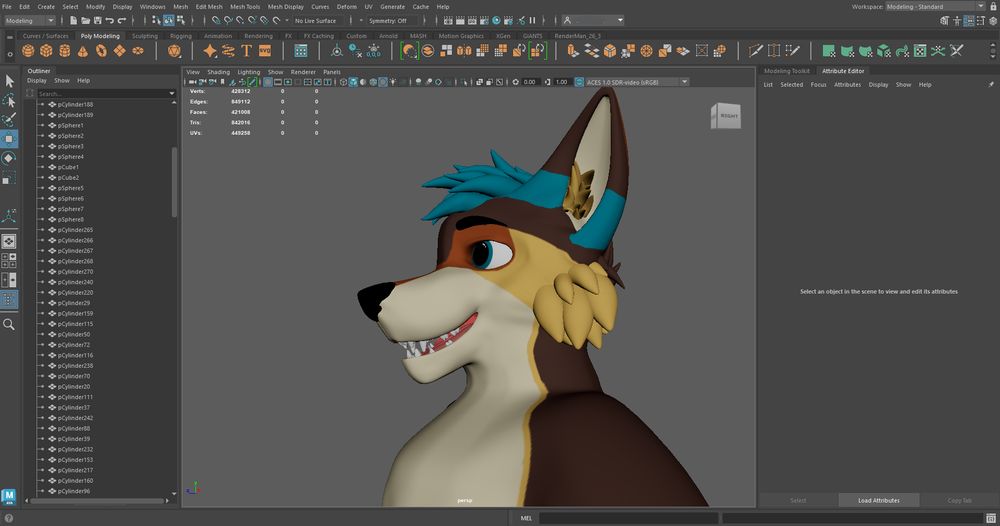The width and height of the screenshot is (1000, 526).
Task: Click the Polygon Cube shelf icon
Action: coord(47,50)
